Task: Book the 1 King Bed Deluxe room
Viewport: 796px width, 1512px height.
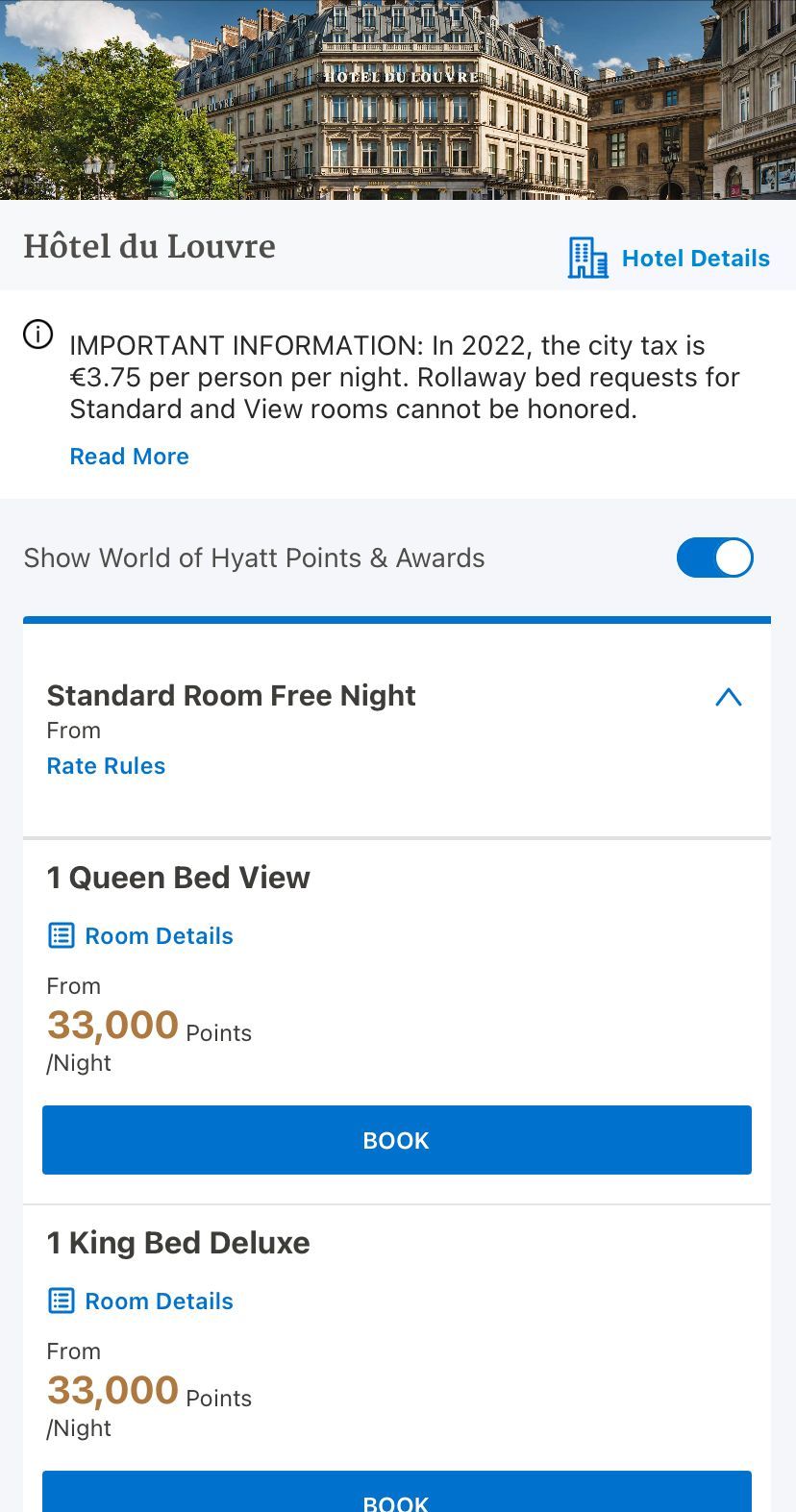Action: (397, 1491)
